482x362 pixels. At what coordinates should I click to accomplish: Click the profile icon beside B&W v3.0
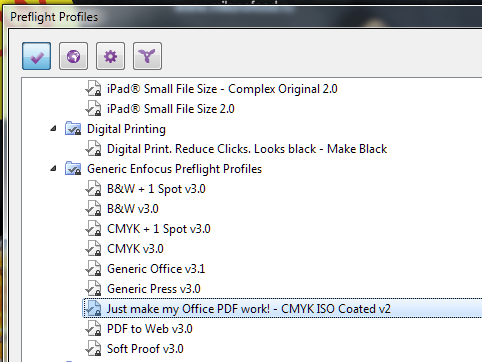(x=93, y=209)
